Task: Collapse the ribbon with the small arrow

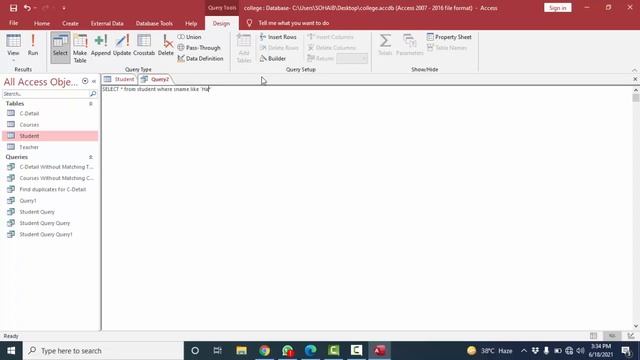Action: (634, 70)
